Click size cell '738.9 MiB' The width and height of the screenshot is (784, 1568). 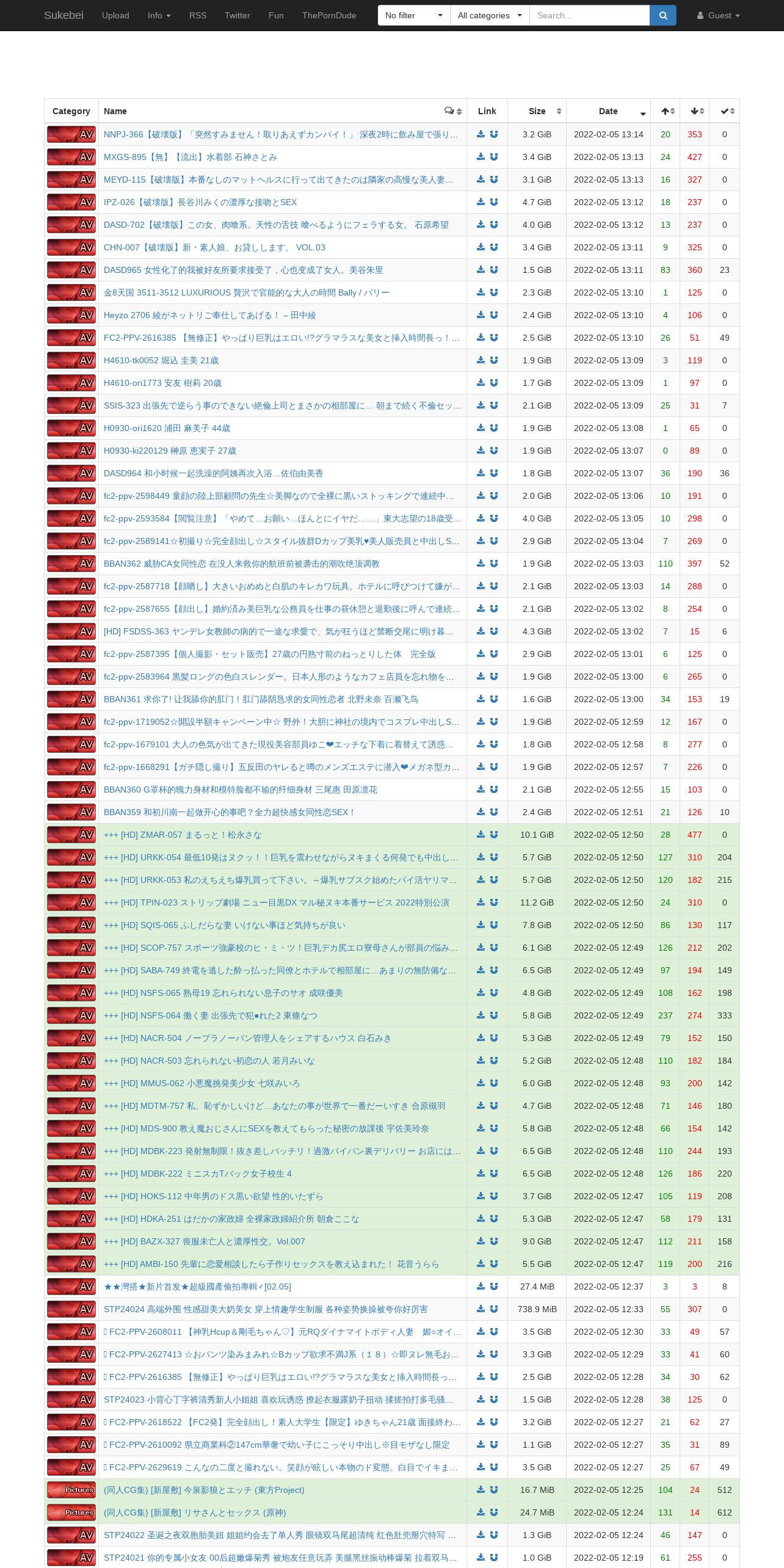click(x=537, y=1309)
